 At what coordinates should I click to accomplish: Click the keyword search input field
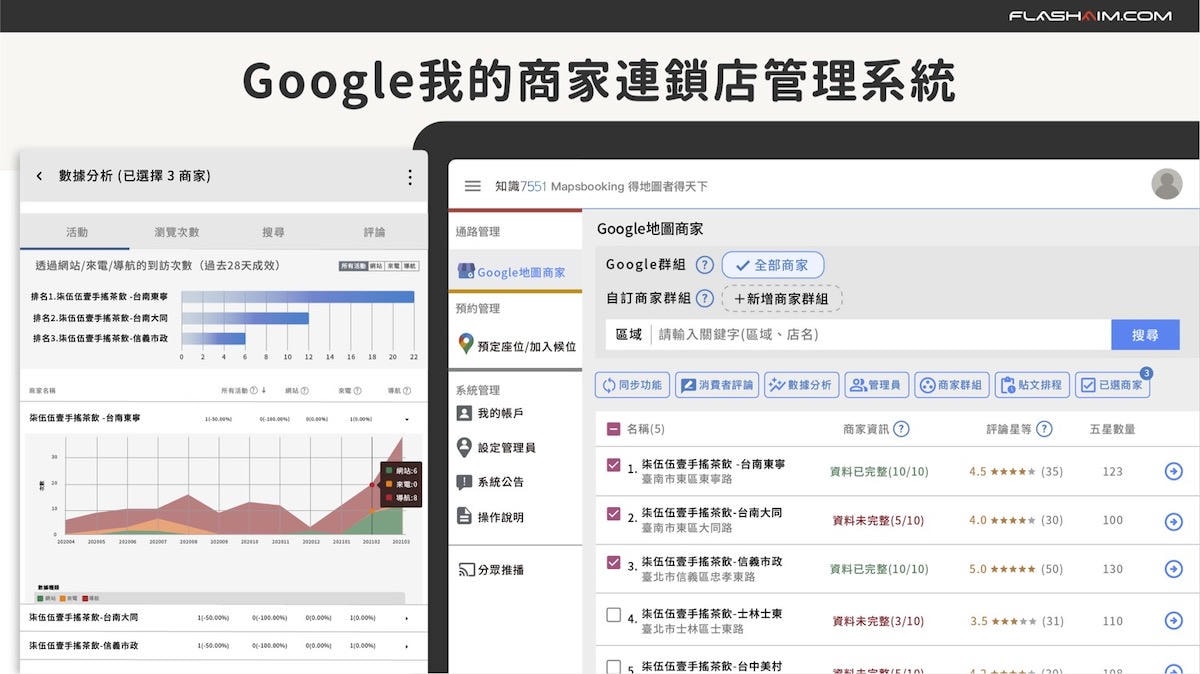(881, 335)
